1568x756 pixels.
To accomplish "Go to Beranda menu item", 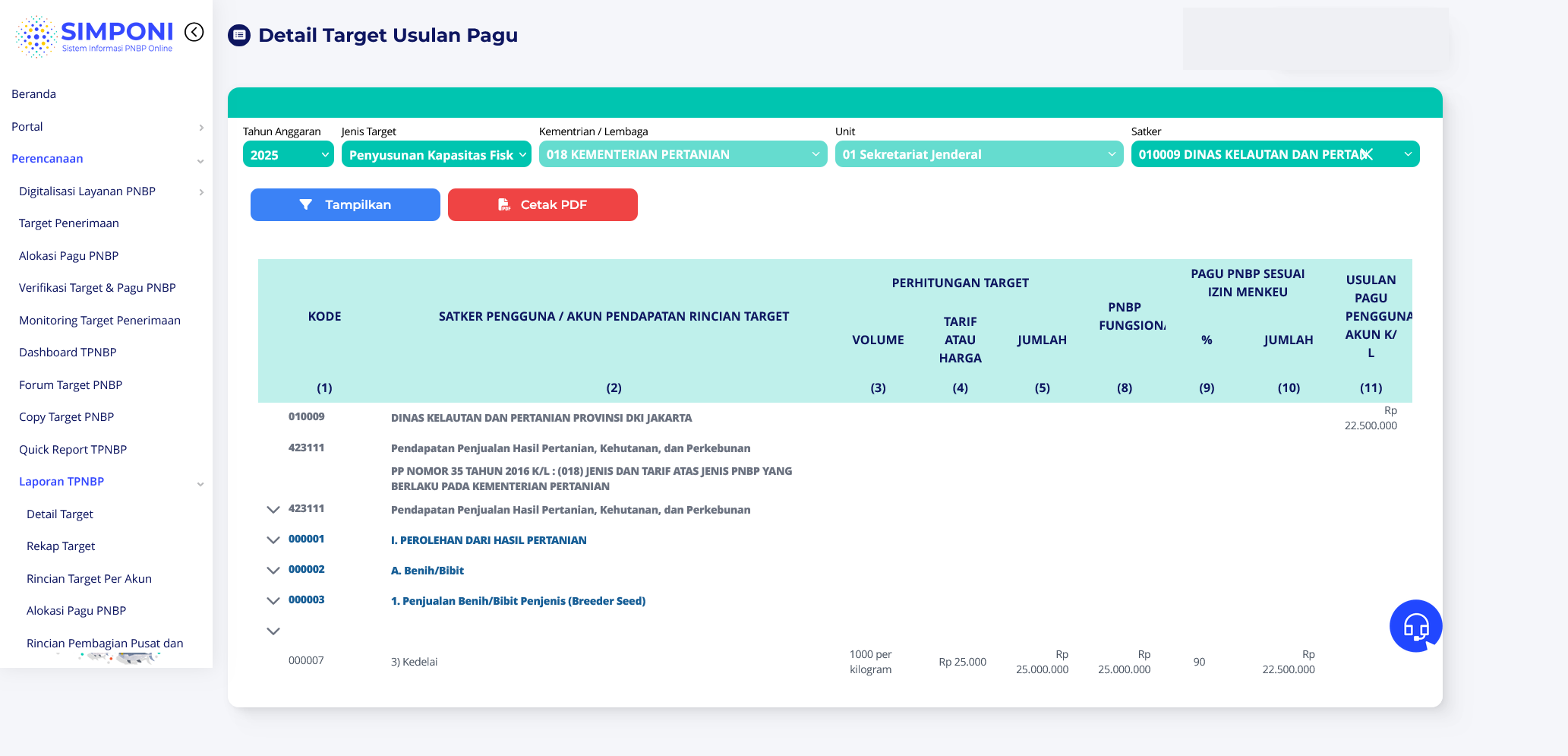I will coord(34,94).
